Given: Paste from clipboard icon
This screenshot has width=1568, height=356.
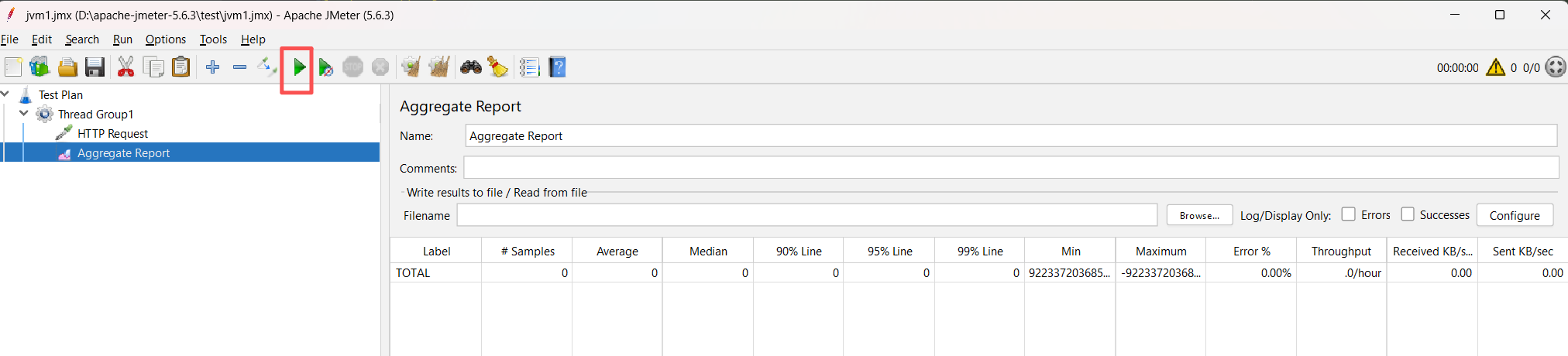Looking at the screenshot, I should (x=181, y=67).
